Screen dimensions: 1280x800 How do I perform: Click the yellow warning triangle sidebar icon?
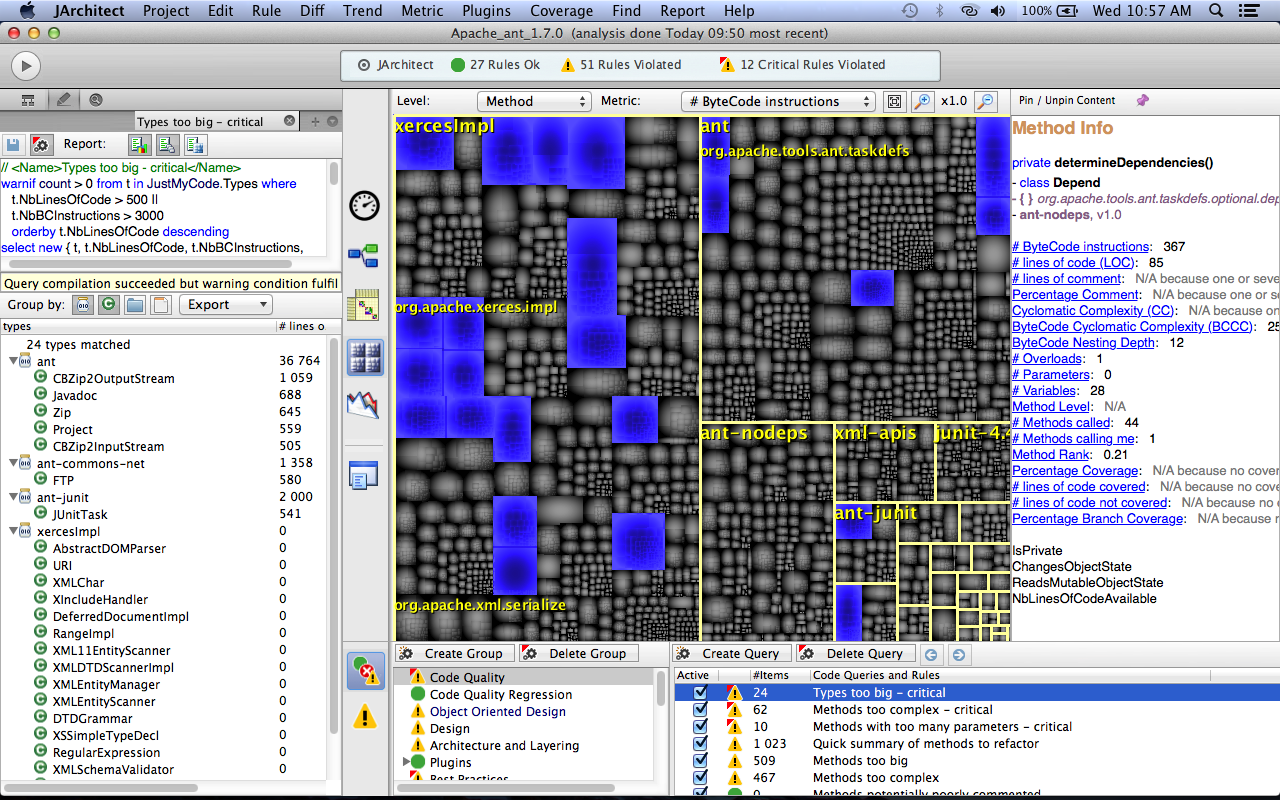[365, 717]
